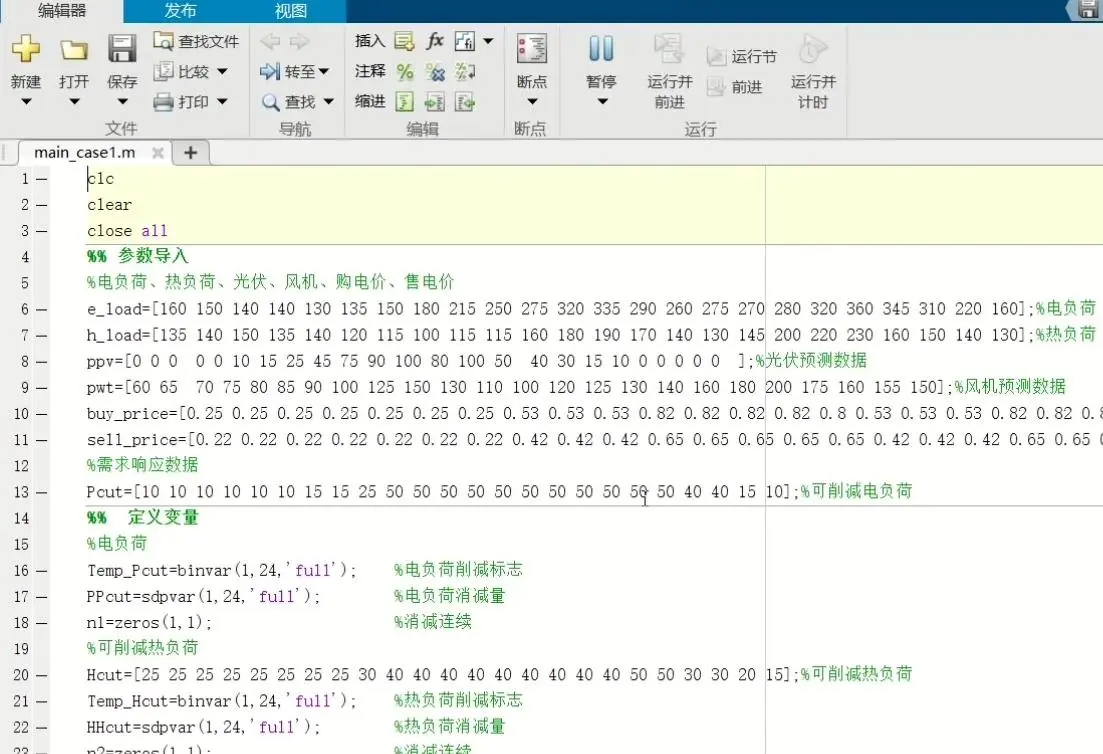Viewport: 1103px width, 754px height.
Task: Click the comment percent icon
Action: point(404,72)
